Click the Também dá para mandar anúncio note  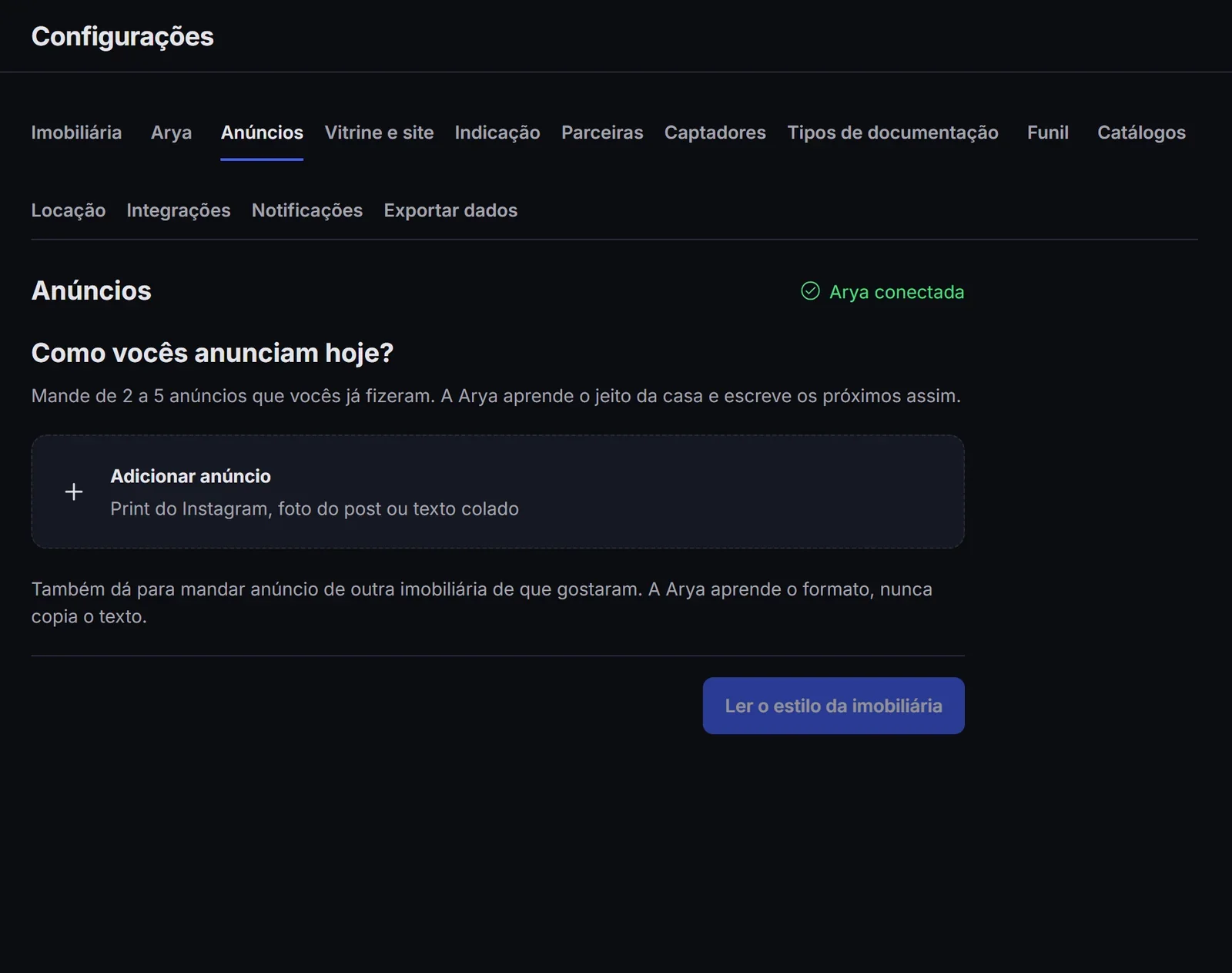click(482, 602)
